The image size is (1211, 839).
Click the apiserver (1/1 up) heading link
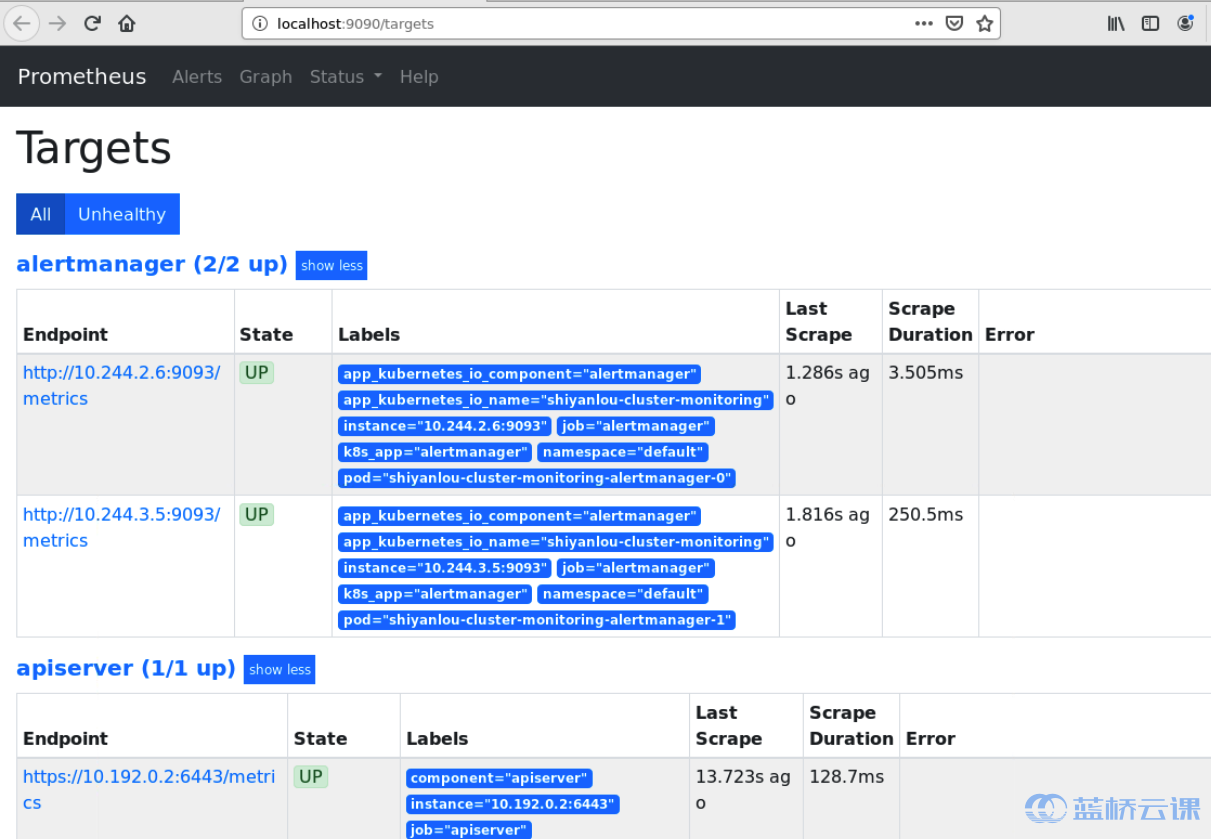tap(126, 668)
